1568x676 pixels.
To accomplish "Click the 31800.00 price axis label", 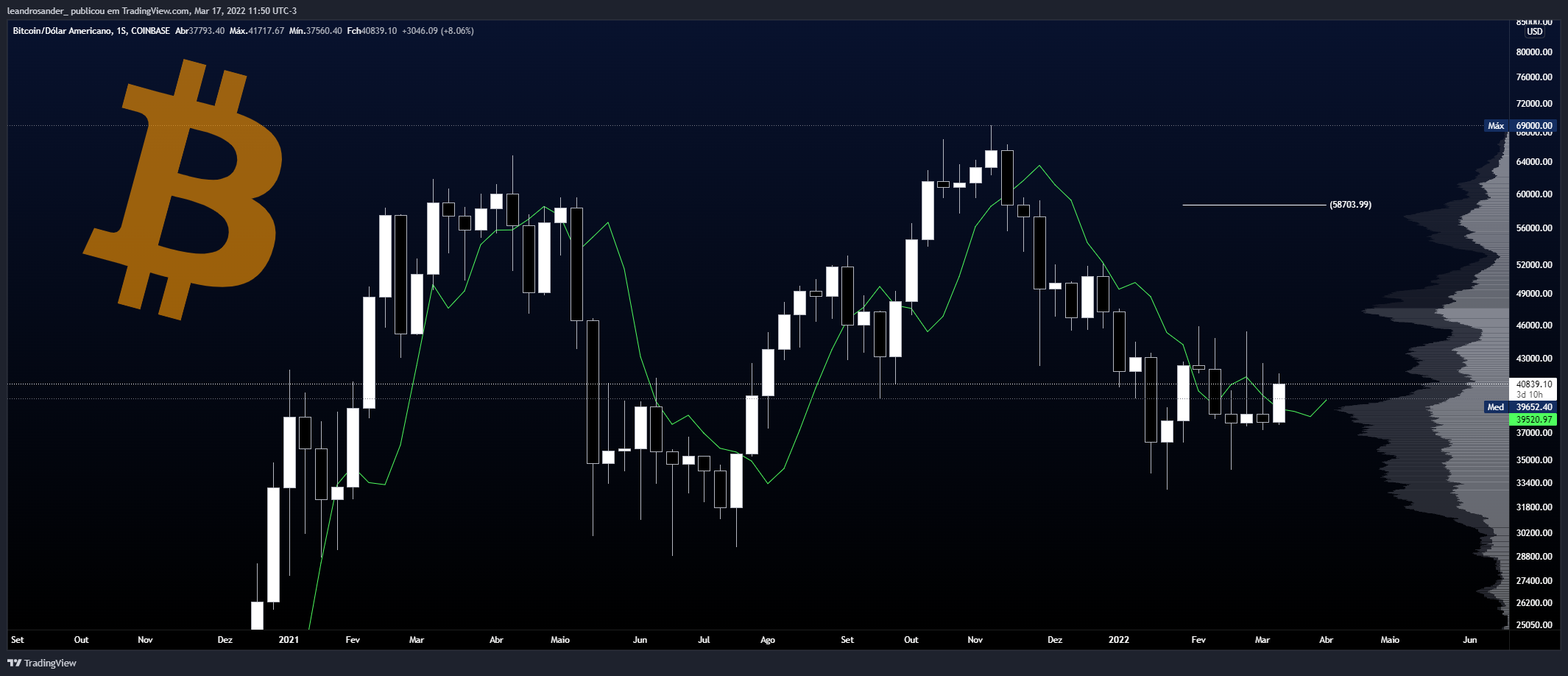I will click(x=1534, y=507).
